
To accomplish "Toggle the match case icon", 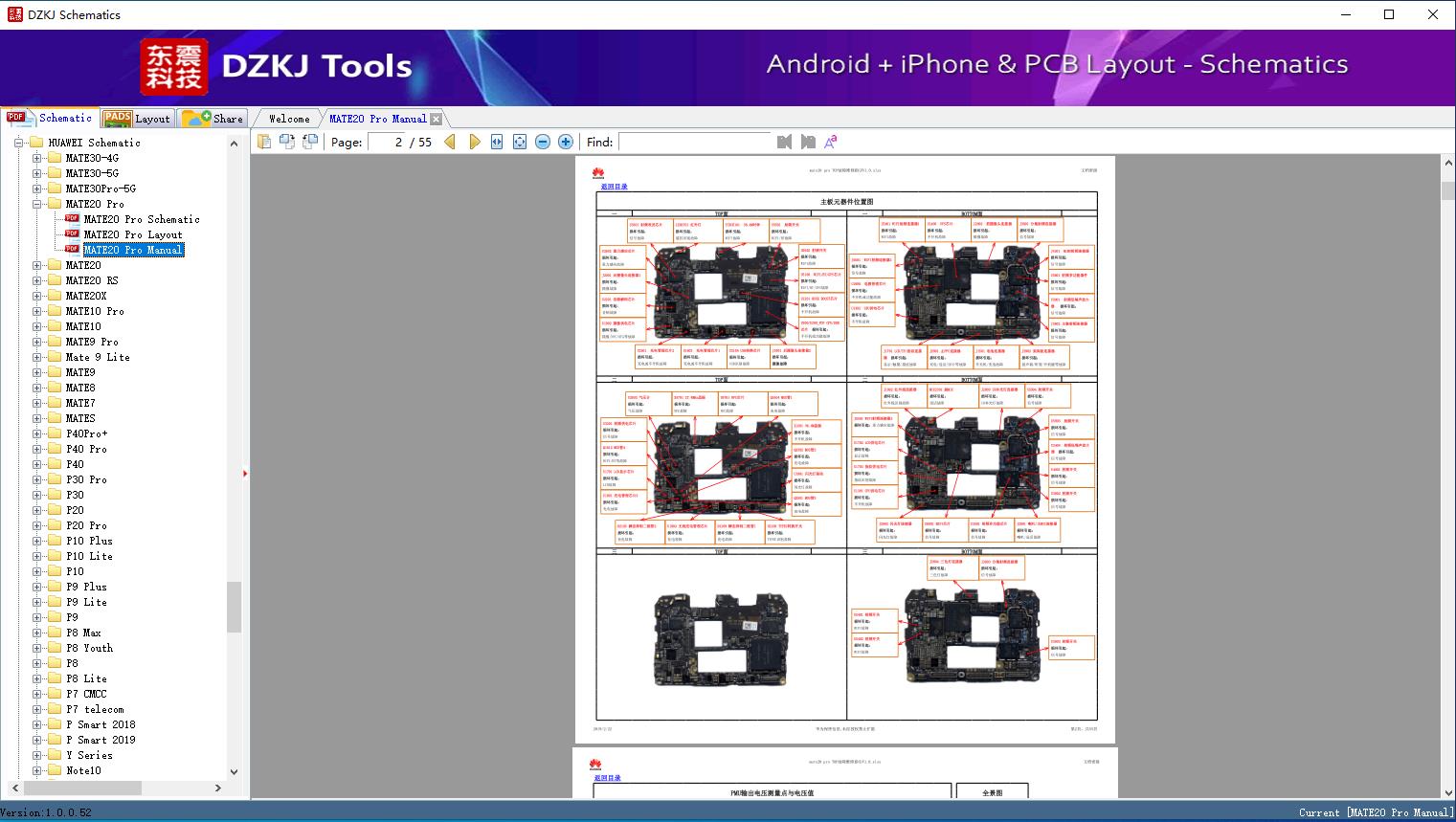I will pyautogui.click(x=831, y=142).
